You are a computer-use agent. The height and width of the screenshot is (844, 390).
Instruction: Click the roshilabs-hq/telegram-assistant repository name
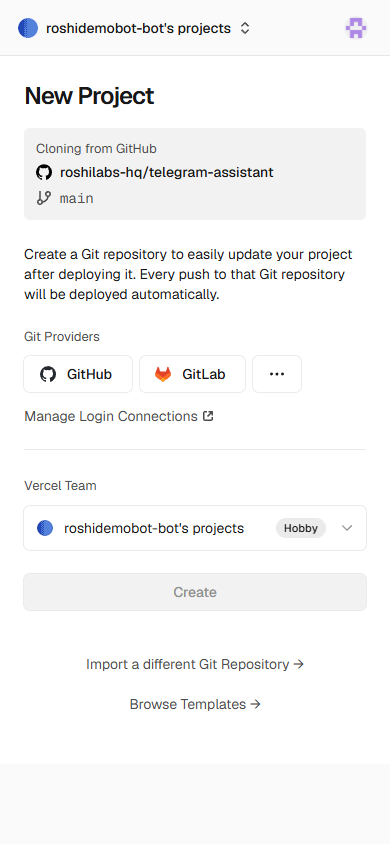click(167, 173)
